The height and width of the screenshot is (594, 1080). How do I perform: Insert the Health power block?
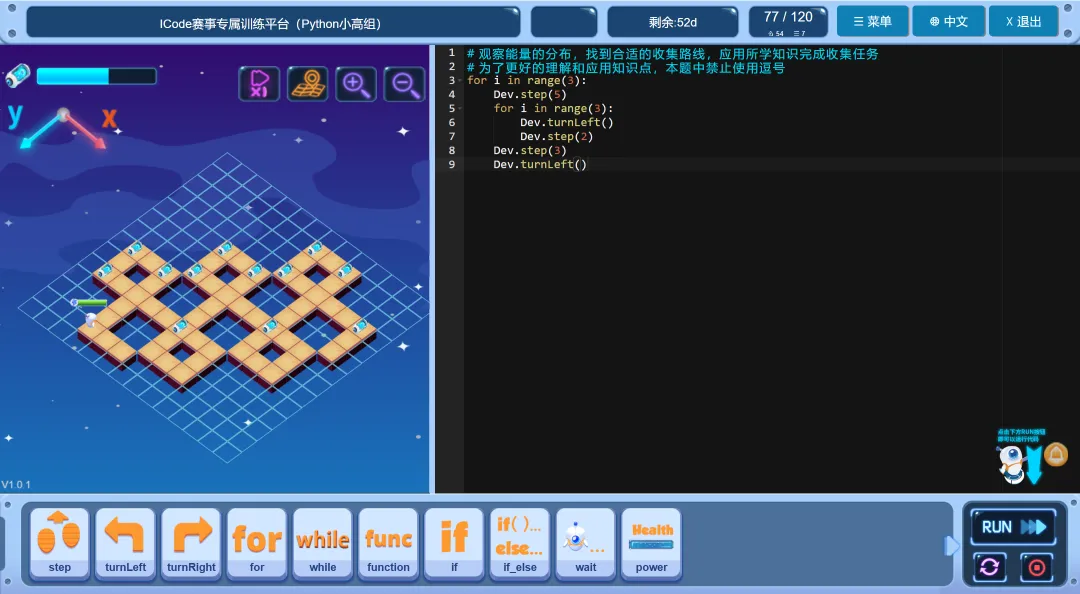tap(652, 544)
